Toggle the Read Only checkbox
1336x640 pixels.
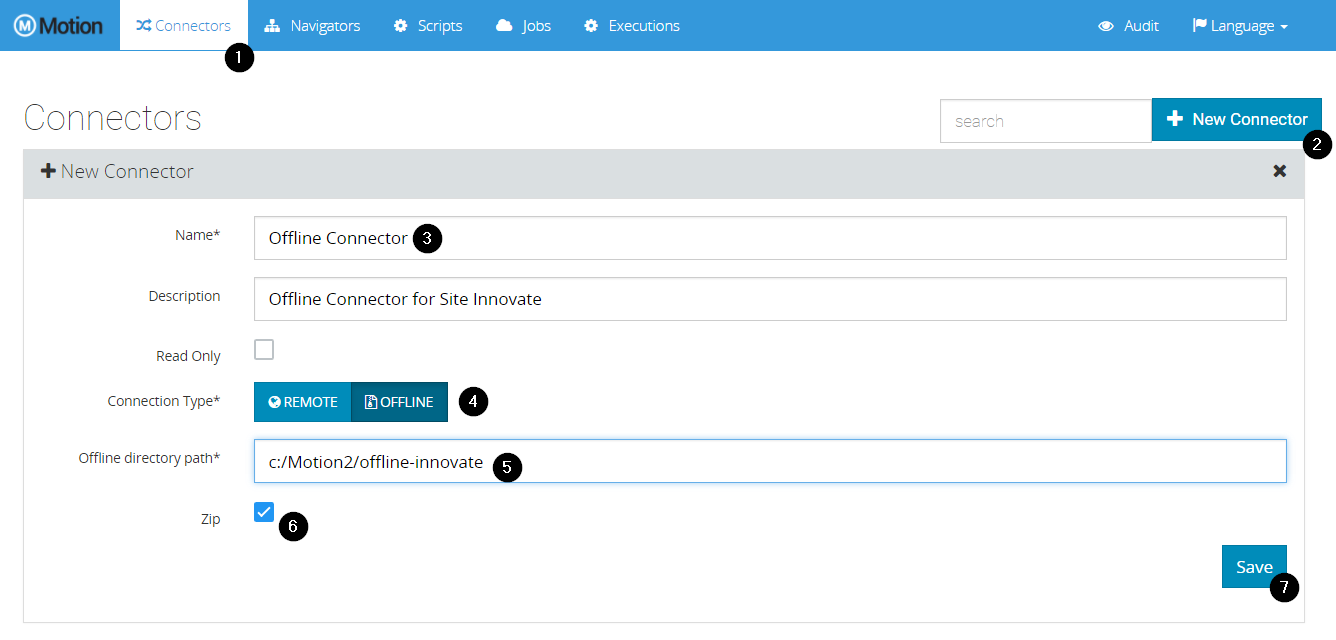click(264, 349)
